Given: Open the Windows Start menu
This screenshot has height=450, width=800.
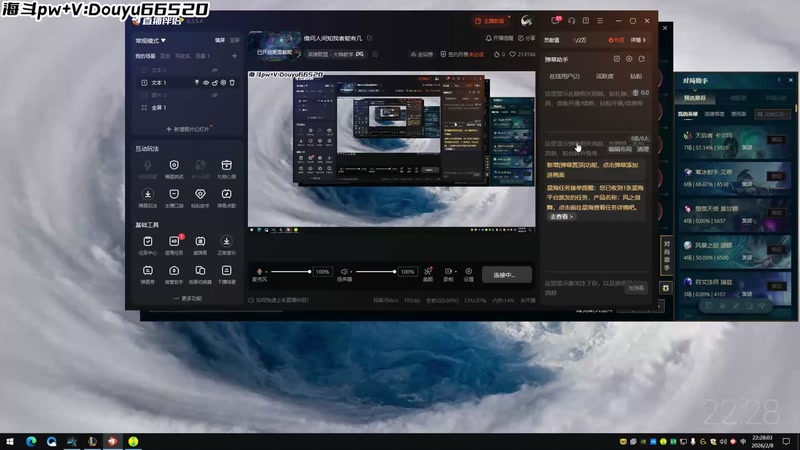Looking at the screenshot, I should click(10, 441).
